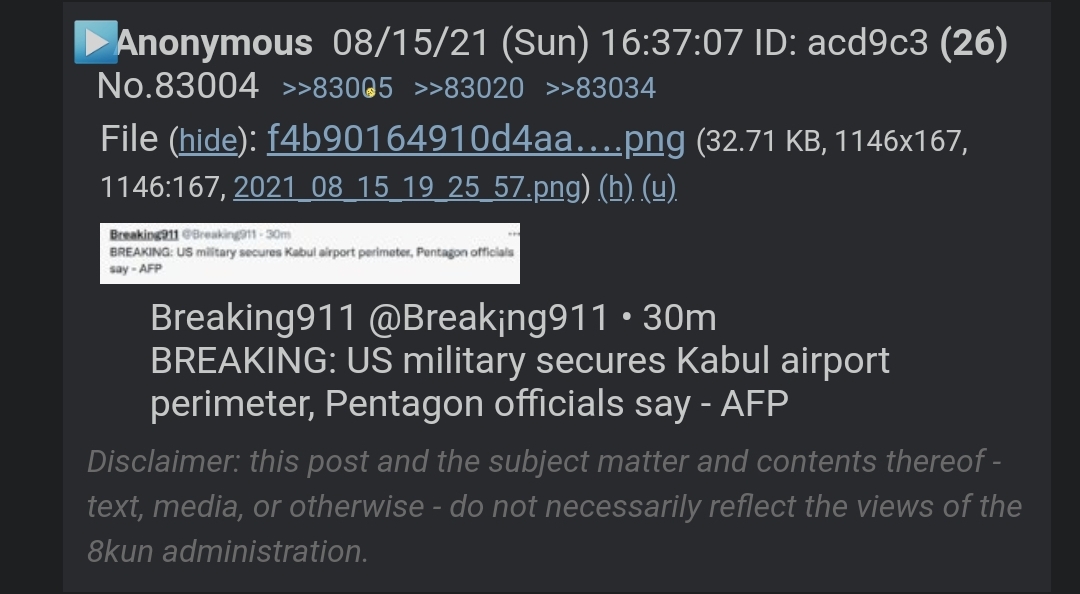Open reply backlink >>83034
This screenshot has width=1080, height=594.
click(x=601, y=88)
